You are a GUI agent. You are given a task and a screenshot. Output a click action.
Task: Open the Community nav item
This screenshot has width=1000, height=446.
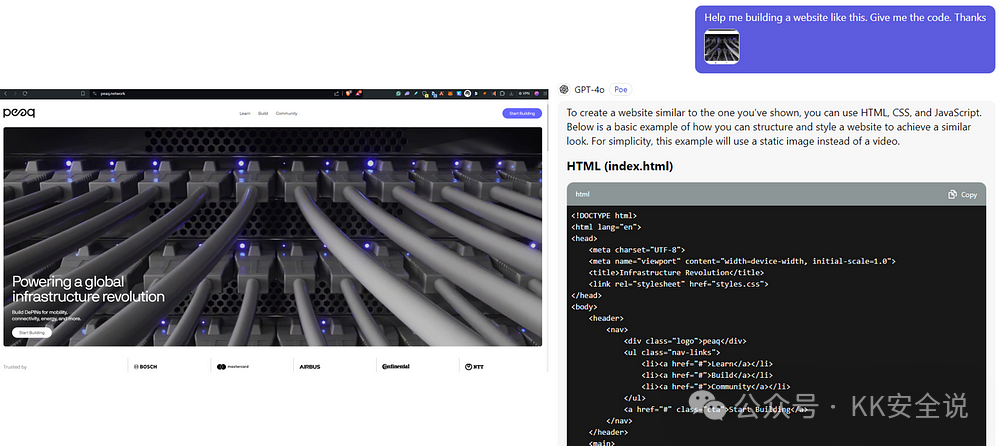[287, 114]
